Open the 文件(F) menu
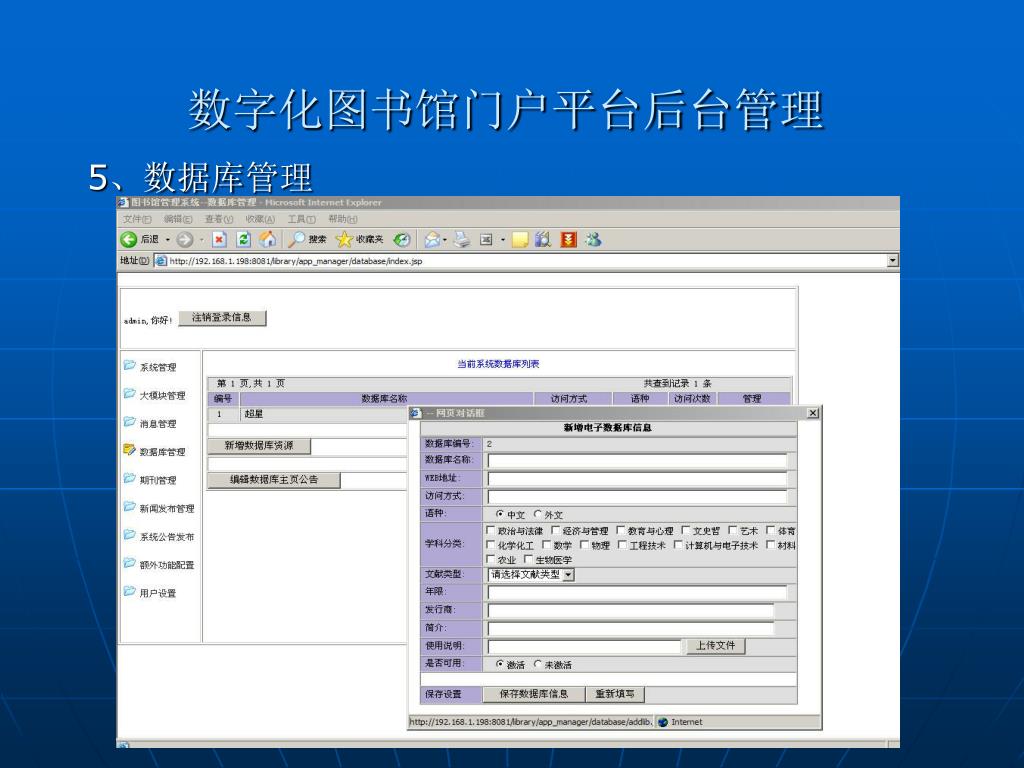The height and width of the screenshot is (768, 1024). tap(137, 219)
